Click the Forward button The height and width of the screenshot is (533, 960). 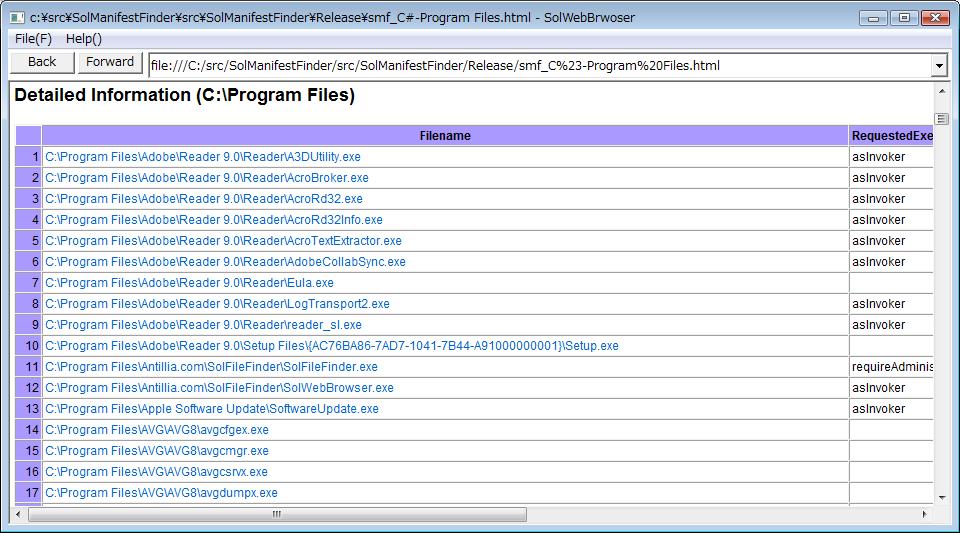(x=110, y=62)
